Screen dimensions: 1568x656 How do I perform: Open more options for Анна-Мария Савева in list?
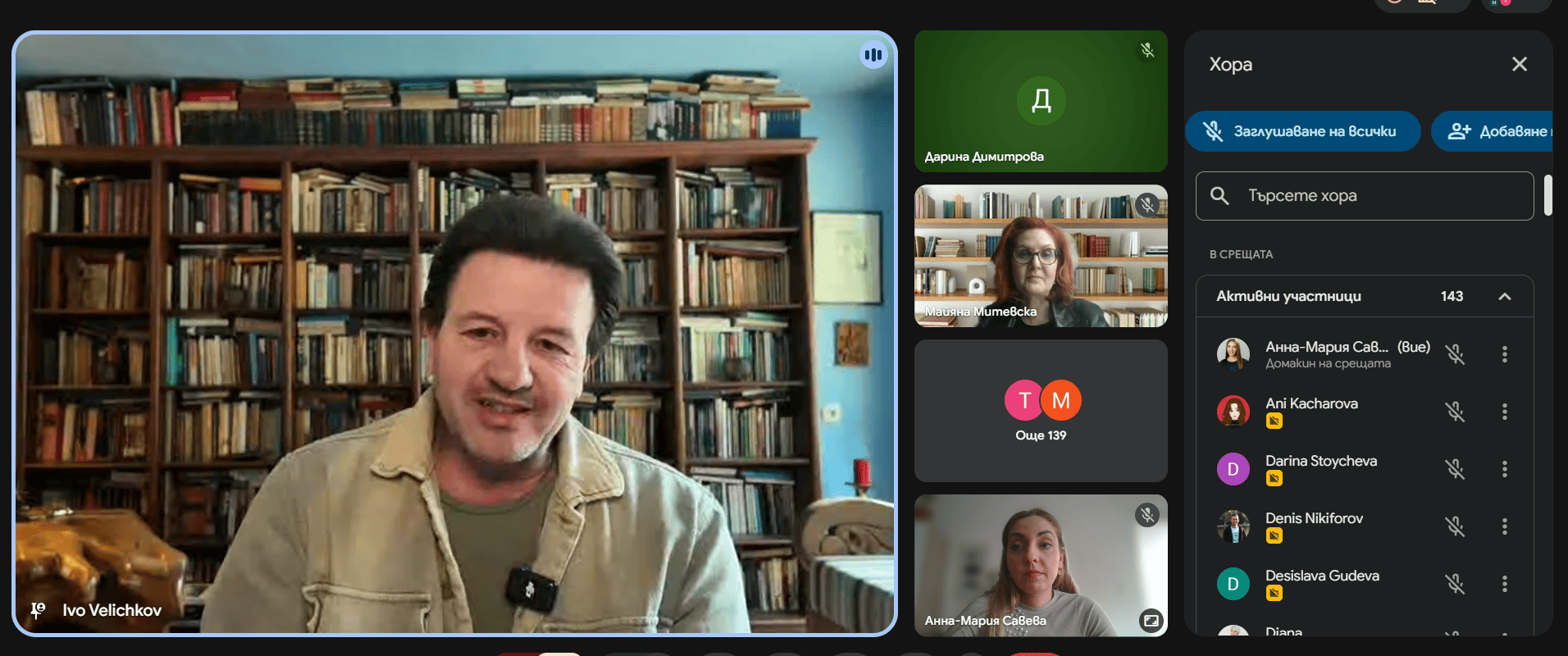point(1504,354)
